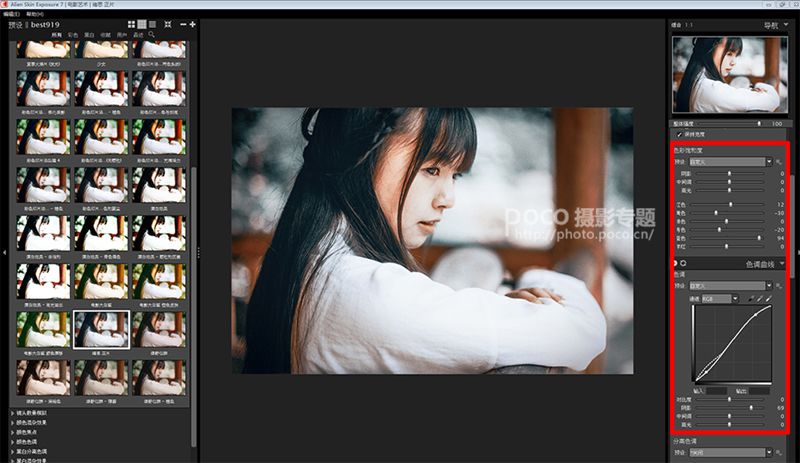
Task: Click the 对比度 contrast slider below curve
Action: [x=730, y=400]
